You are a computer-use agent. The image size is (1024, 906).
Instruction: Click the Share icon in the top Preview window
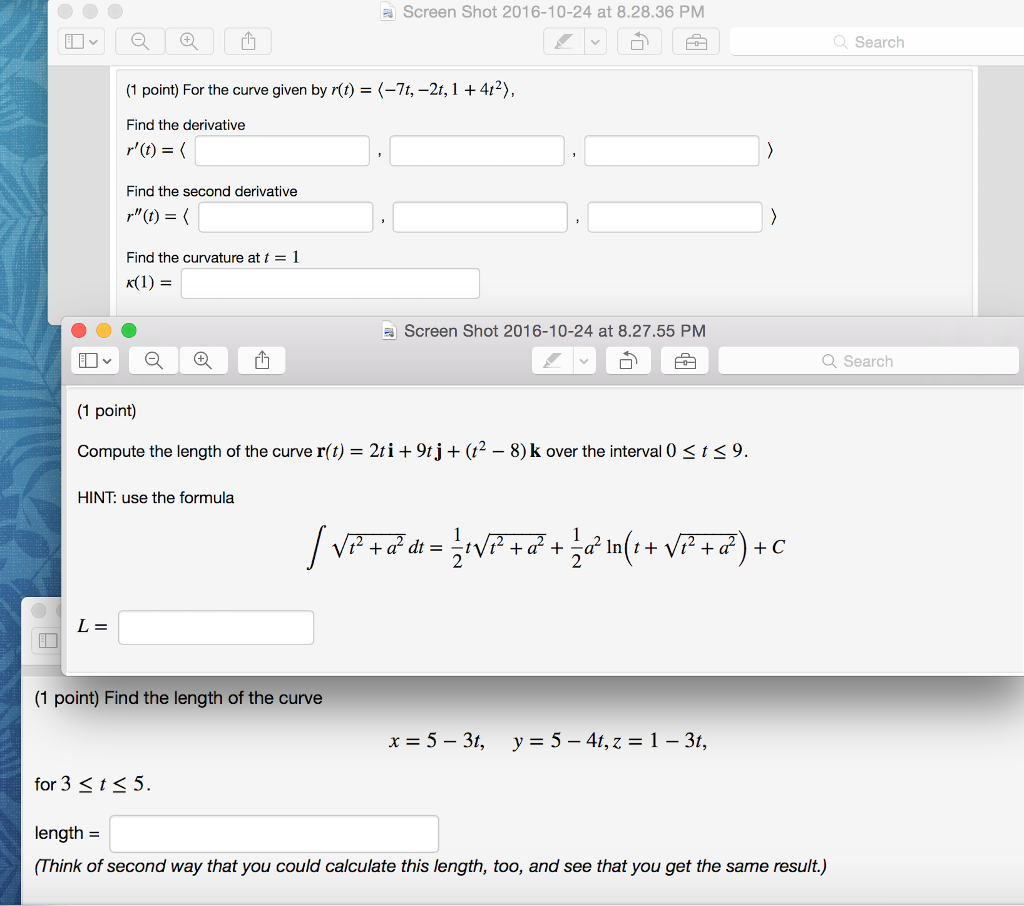(247, 41)
